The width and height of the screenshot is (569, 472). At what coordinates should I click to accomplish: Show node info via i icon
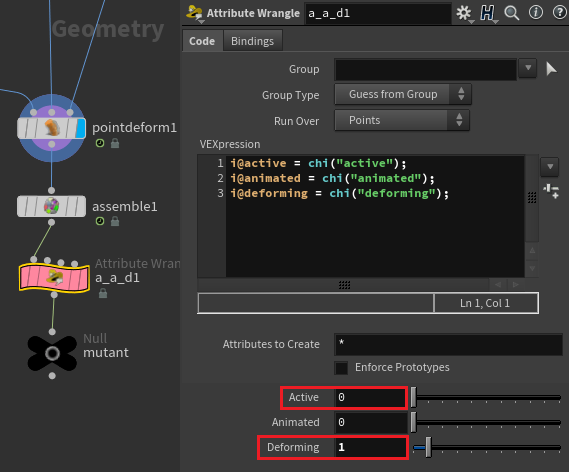click(536, 12)
